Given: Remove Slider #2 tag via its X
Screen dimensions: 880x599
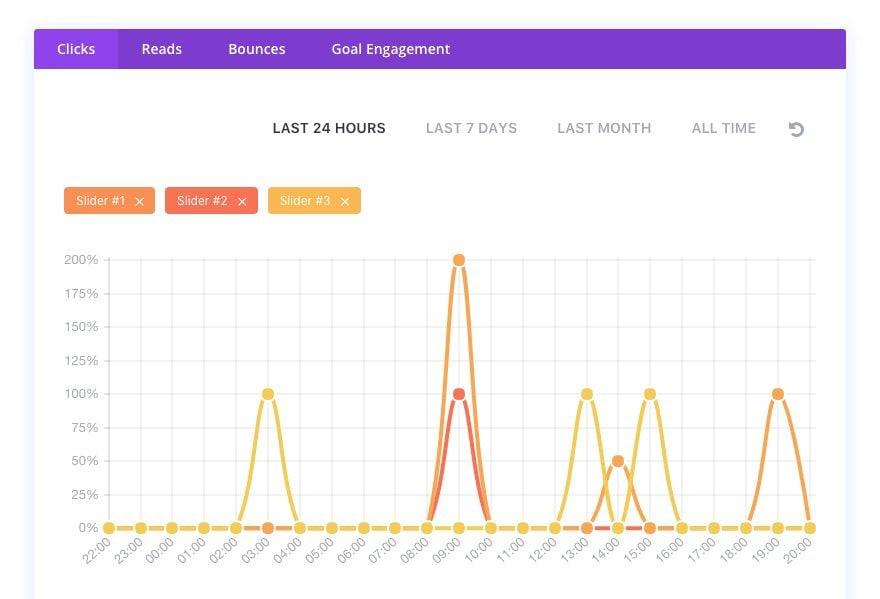Looking at the screenshot, I should pyautogui.click(x=242, y=202).
